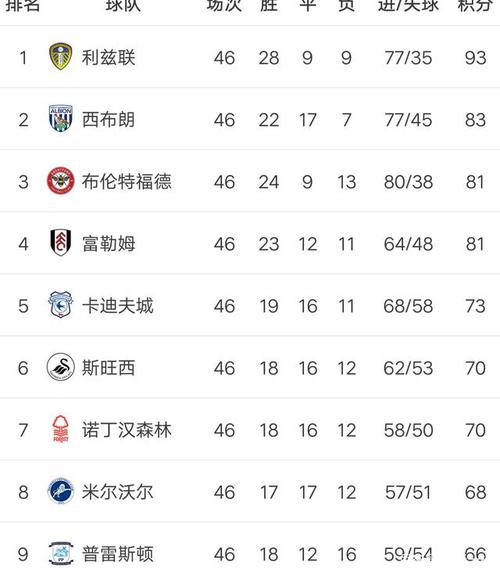The height and width of the screenshot is (573, 500).
Task: Open the Swansea swan logo
Action: tap(61, 367)
